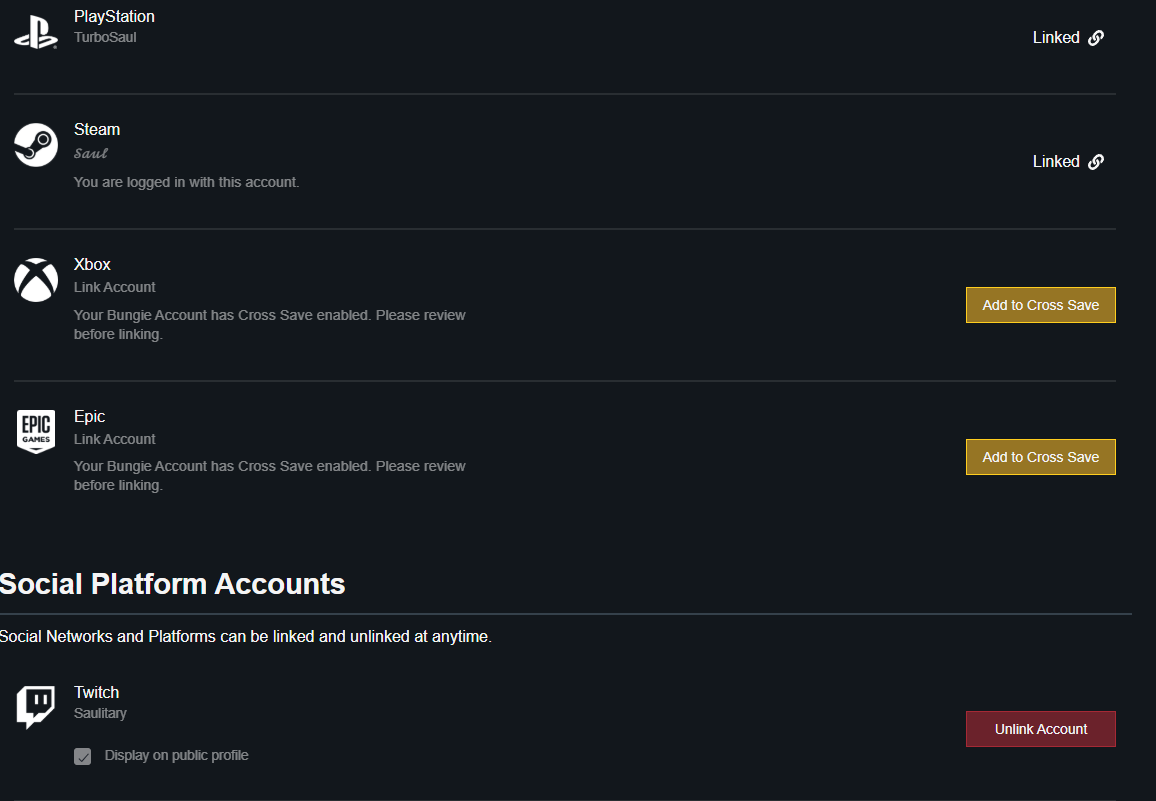Click the Twitch logo icon
The width and height of the screenshot is (1156, 801).
[36, 707]
